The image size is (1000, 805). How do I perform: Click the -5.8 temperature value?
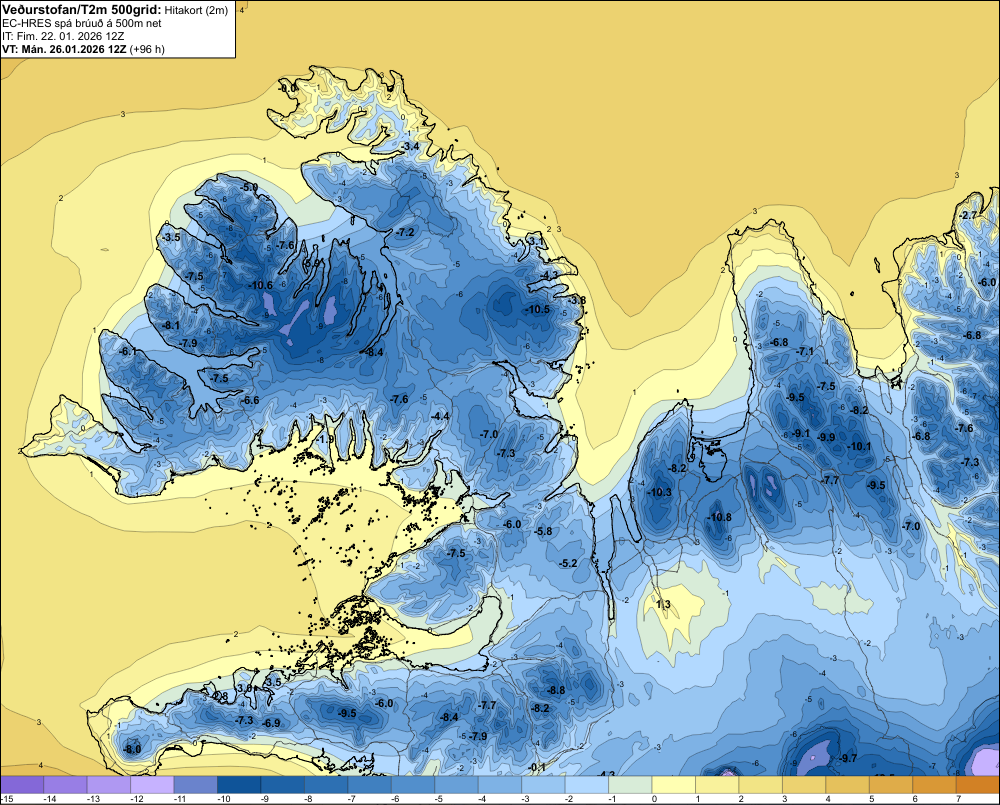[x=543, y=531]
